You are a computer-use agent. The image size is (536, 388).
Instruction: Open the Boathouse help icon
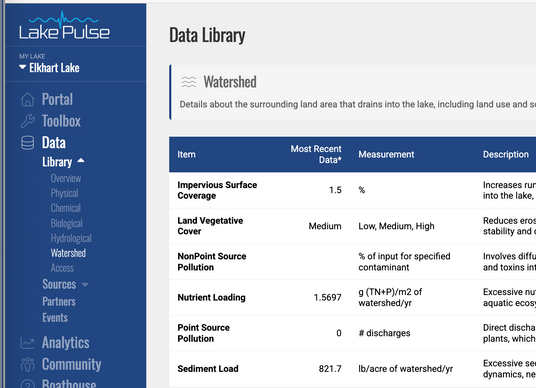point(28,384)
